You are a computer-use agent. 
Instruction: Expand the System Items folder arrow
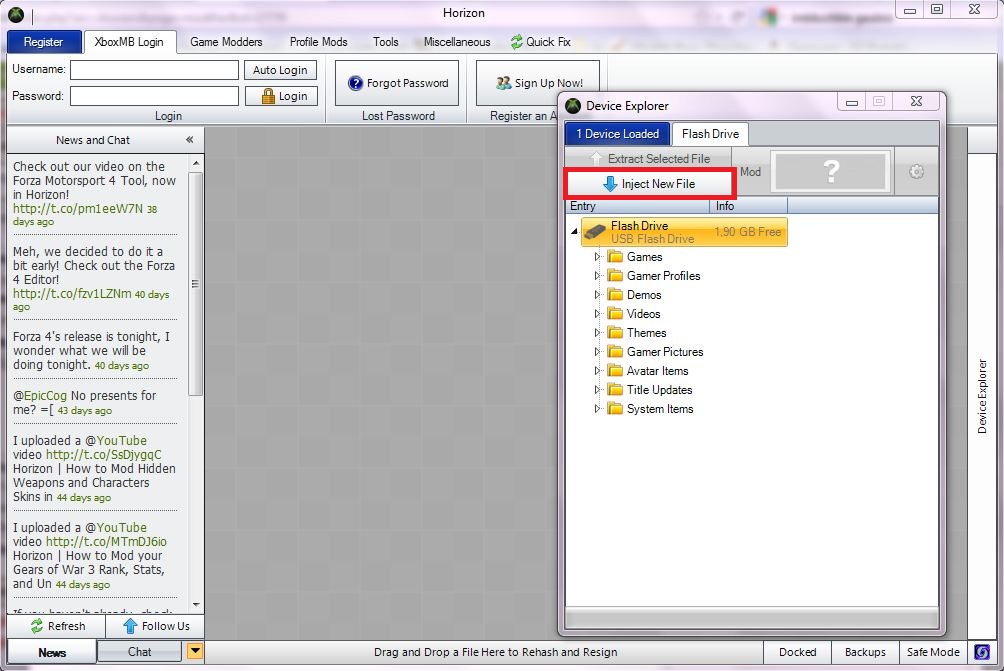click(597, 408)
